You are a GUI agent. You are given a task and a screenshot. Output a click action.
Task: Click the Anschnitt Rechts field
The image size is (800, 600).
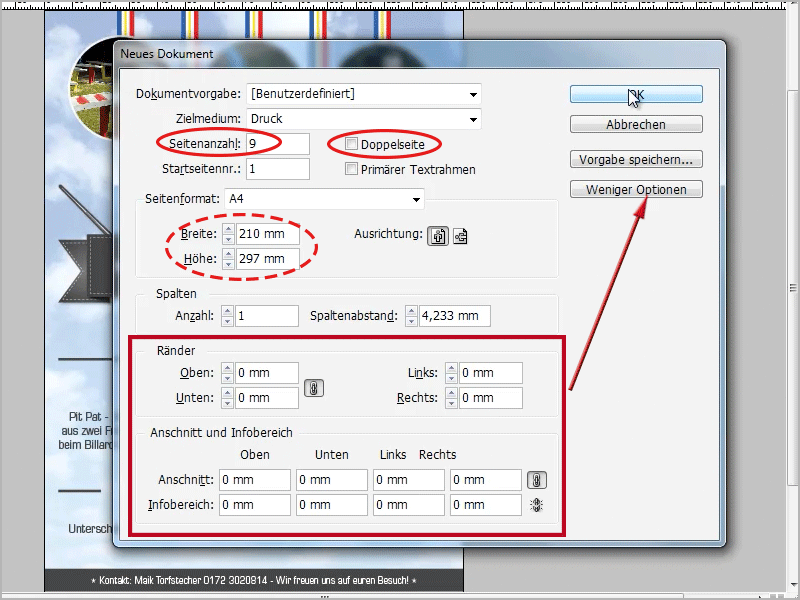point(486,480)
